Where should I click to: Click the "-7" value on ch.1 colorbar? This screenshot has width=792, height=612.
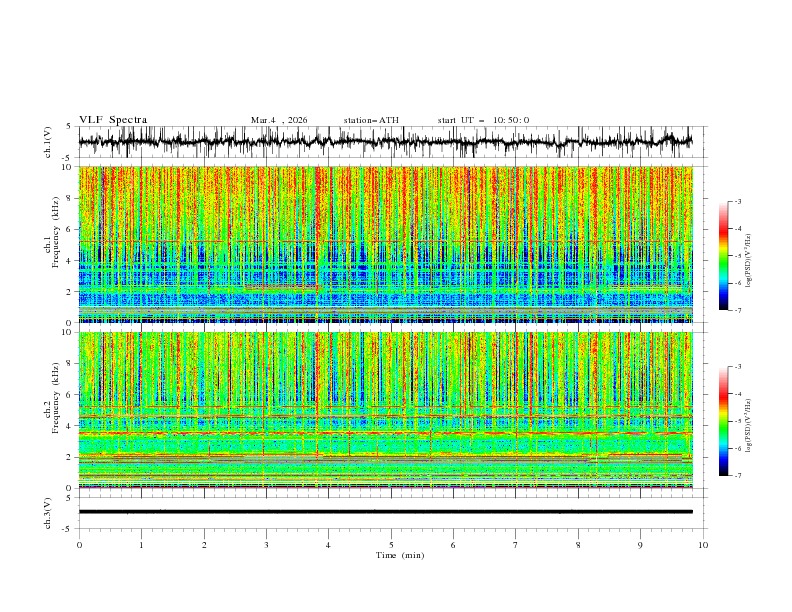point(738,310)
